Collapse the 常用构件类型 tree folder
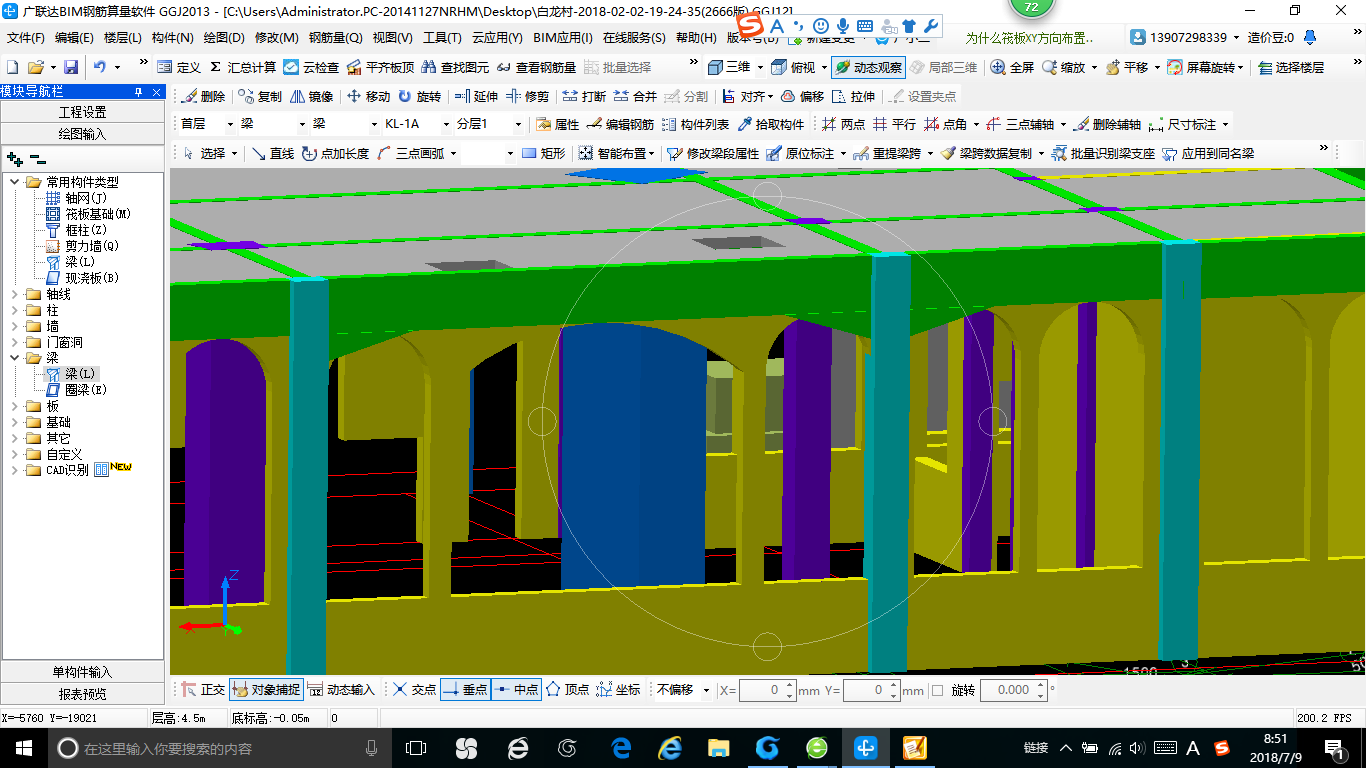 click(15, 182)
